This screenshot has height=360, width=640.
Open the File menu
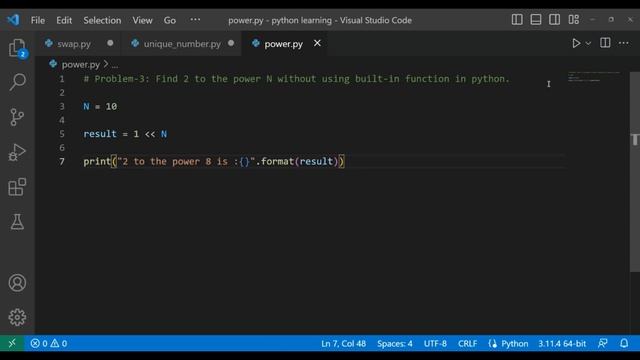pos(38,20)
